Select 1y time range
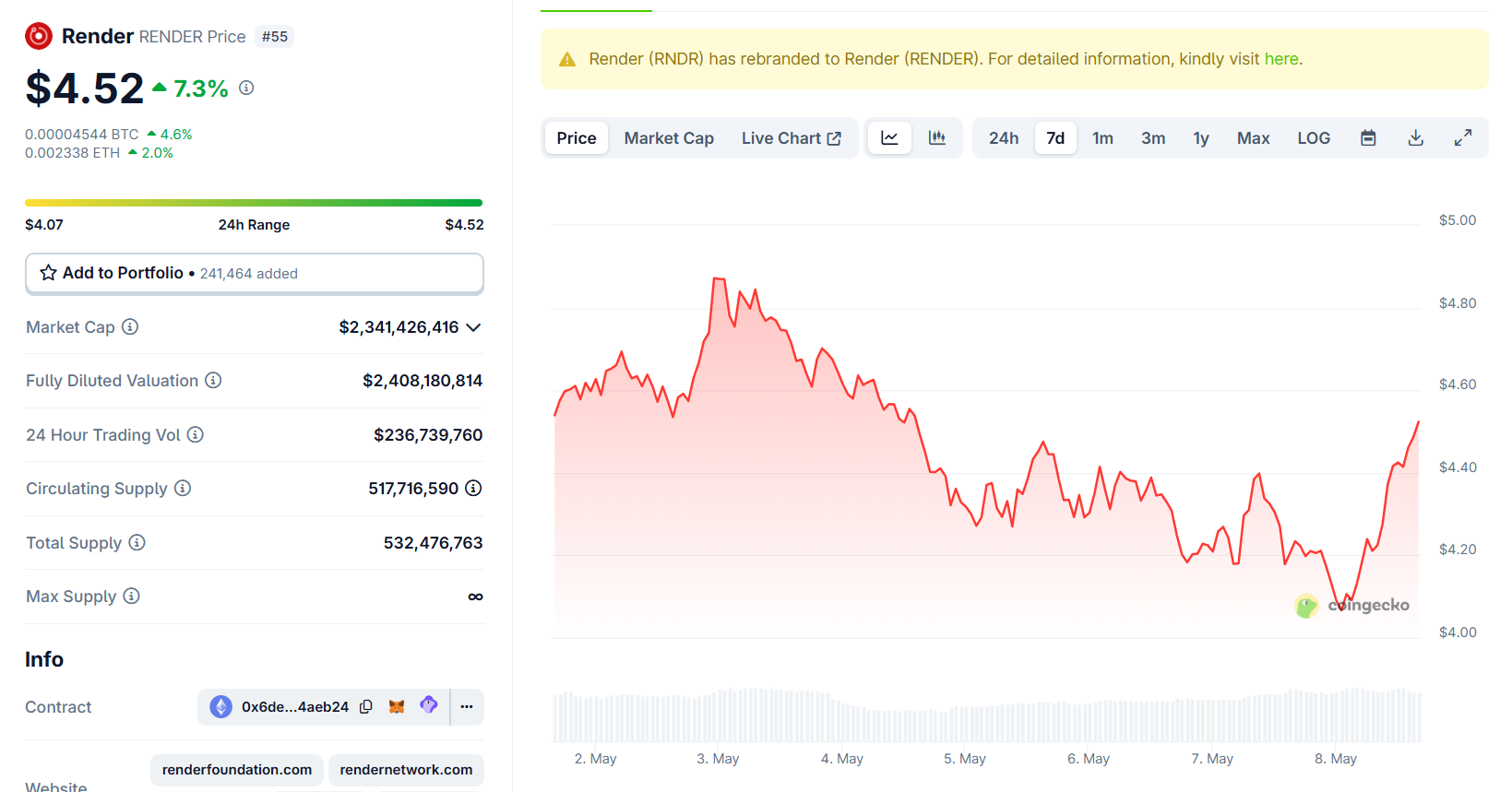This screenshot has width=1512, height=792. (1201, 137)
